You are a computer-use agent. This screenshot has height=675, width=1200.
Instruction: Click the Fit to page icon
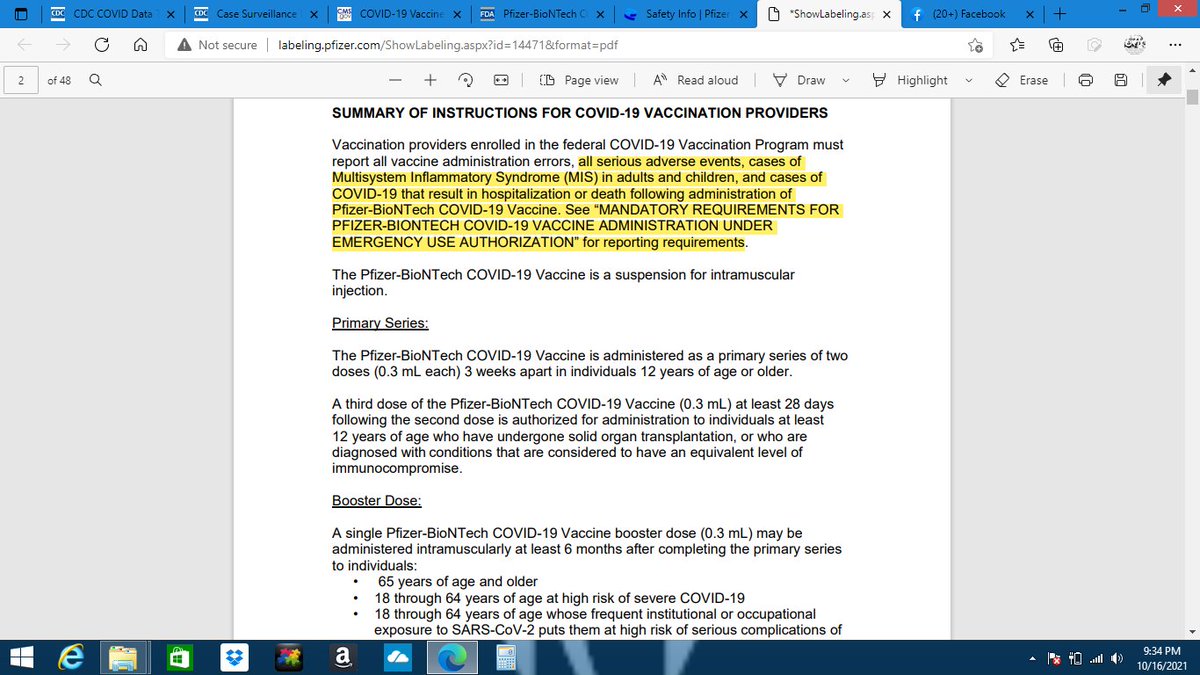pos(501,80)
